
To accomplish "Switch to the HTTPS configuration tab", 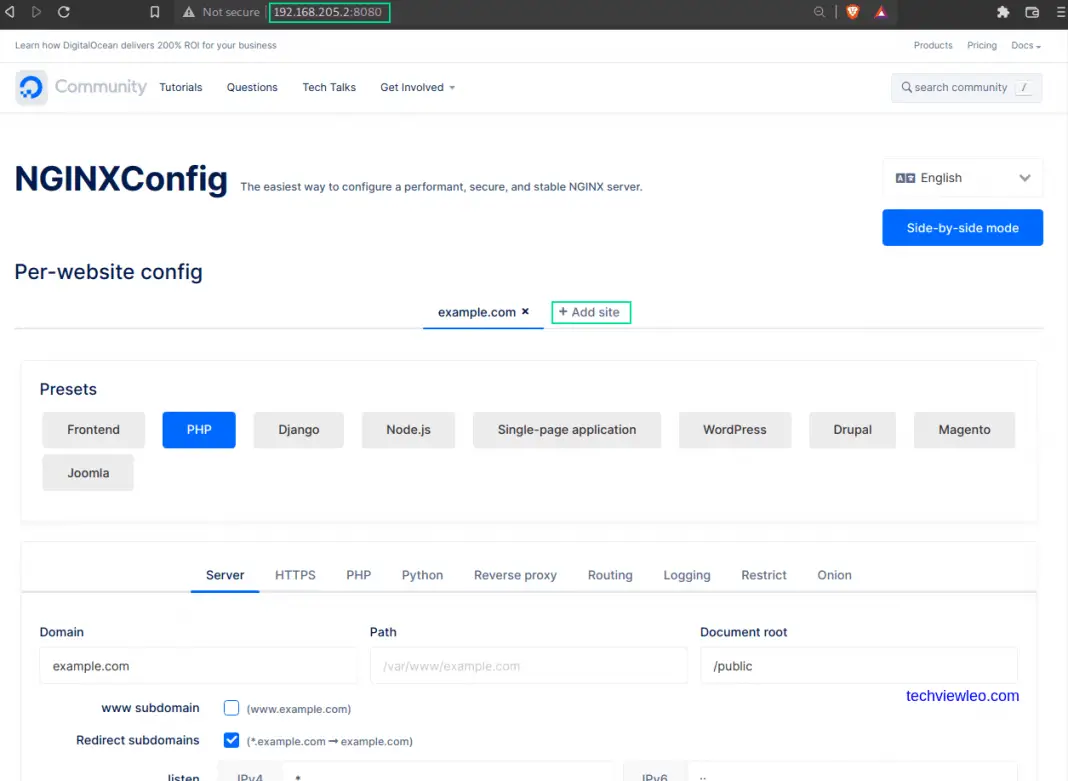I will (294, 575).
